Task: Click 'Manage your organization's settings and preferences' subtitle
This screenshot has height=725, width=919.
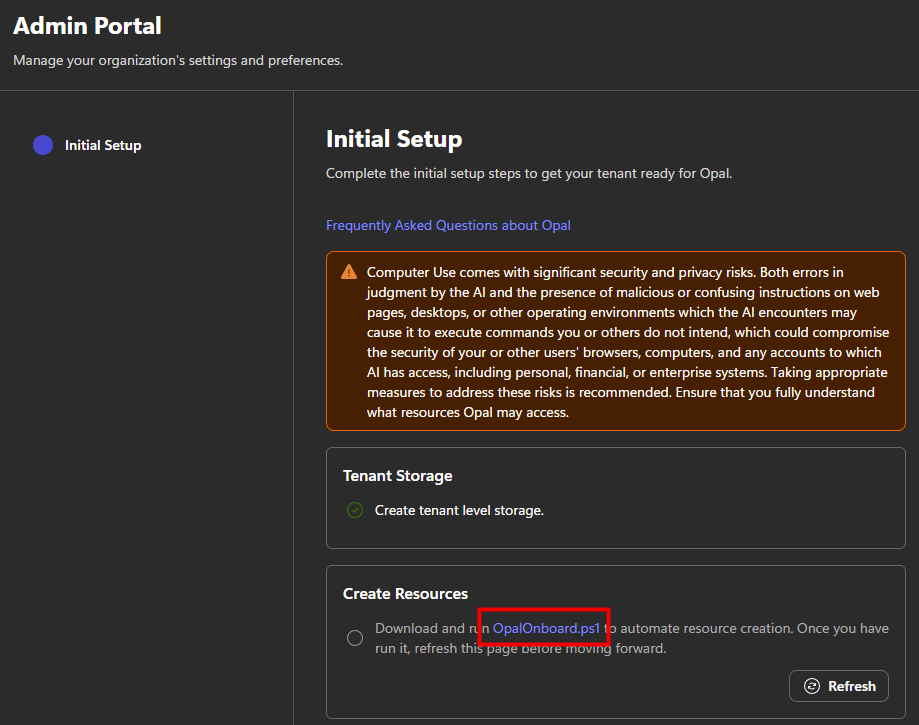Action: (178, 60)
